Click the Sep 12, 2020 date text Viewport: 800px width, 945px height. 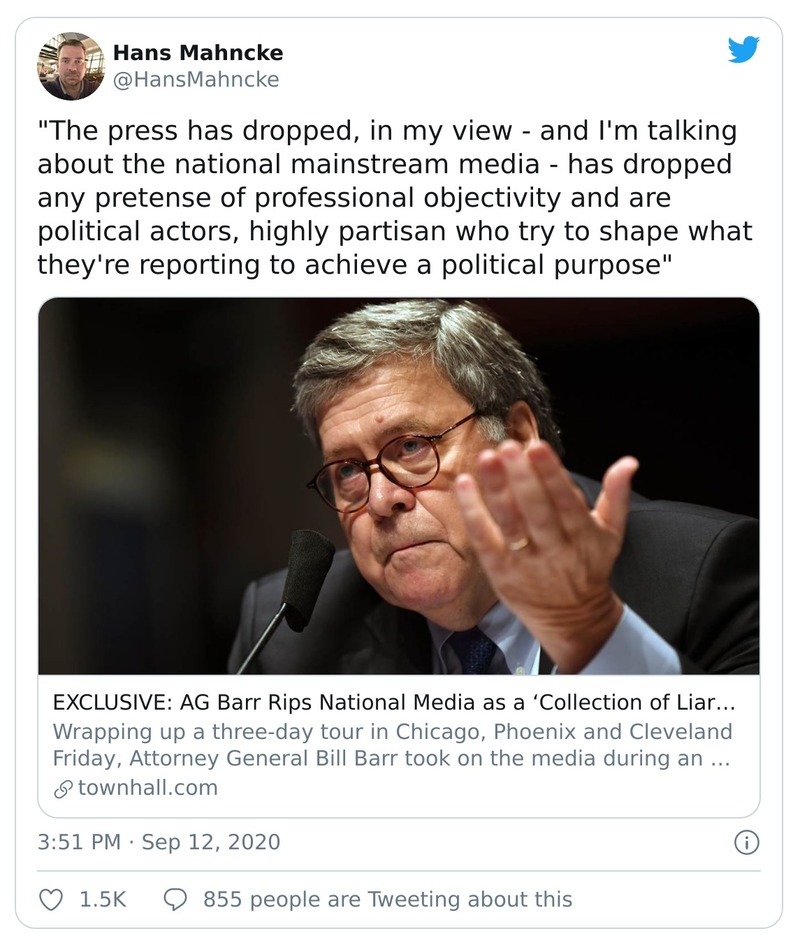[211, 842]
